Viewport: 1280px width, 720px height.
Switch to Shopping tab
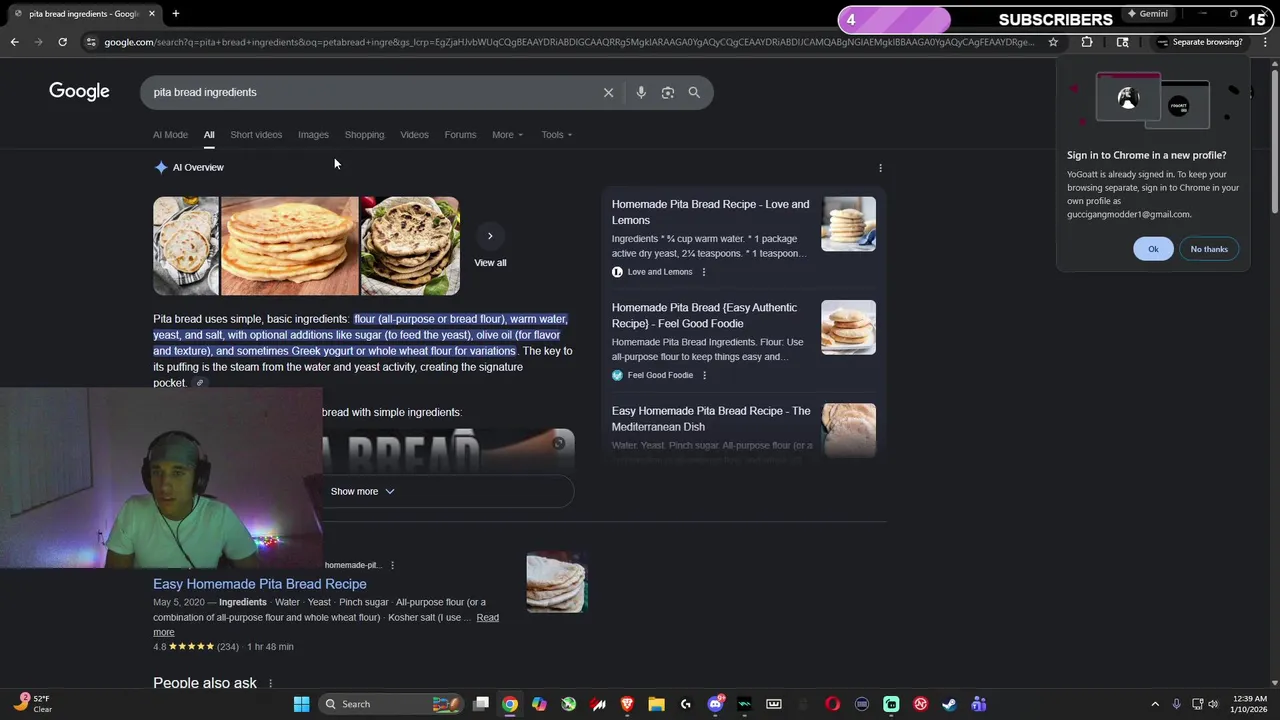pyautogui.click(x=364, y=135)
